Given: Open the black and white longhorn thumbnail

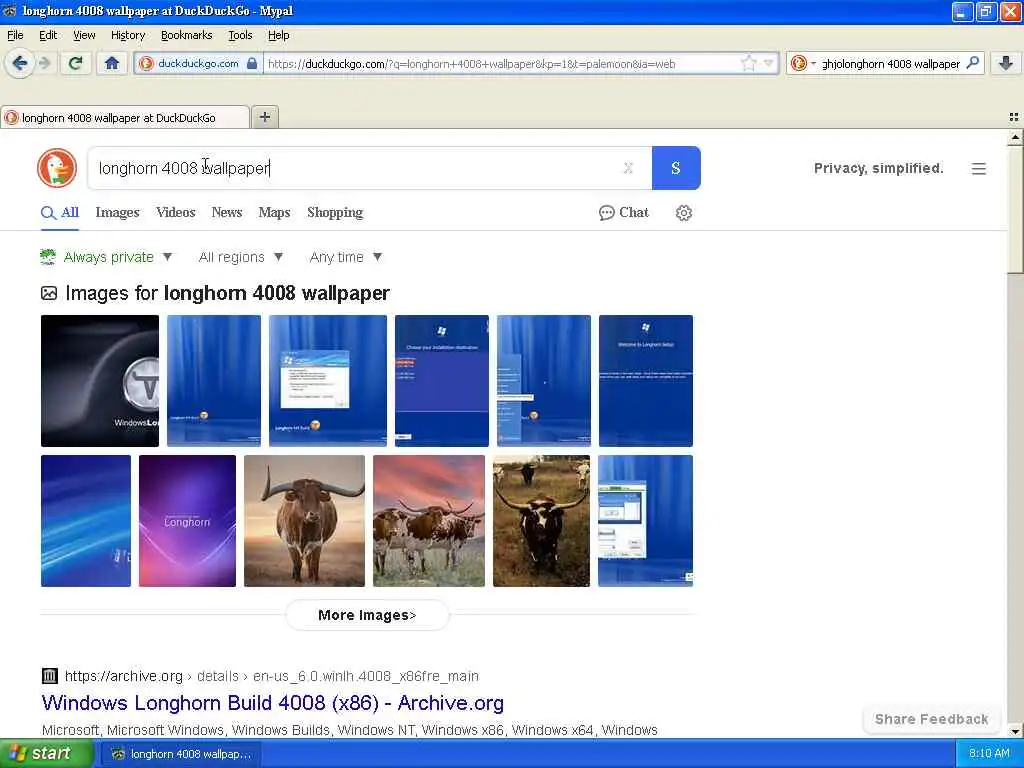Looking at the screenshot, I should coord(541,520).
